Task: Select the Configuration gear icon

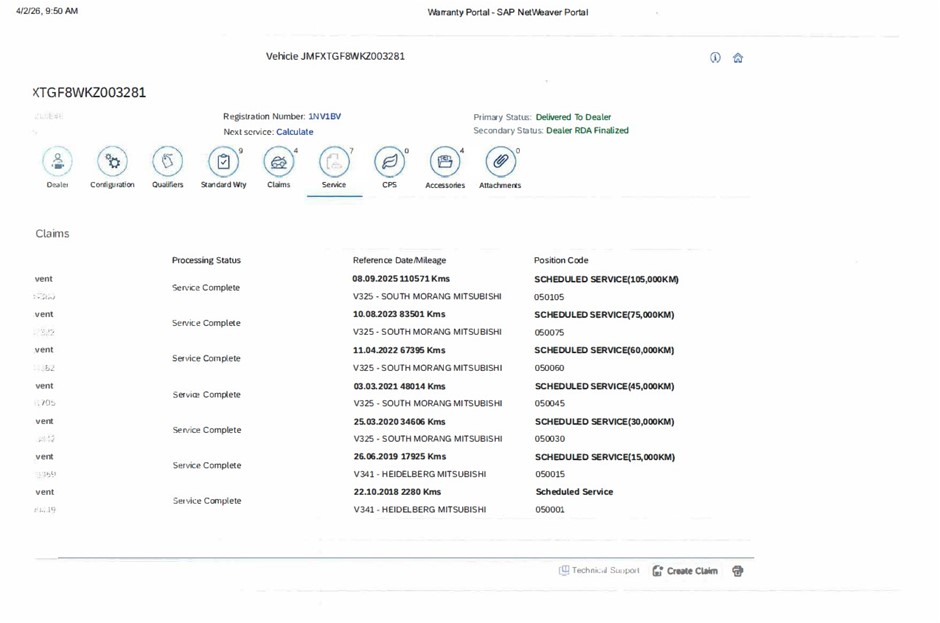Action: 112,162
